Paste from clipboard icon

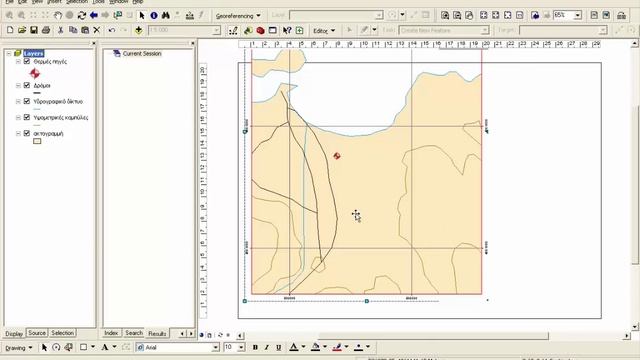coord(85,30)
